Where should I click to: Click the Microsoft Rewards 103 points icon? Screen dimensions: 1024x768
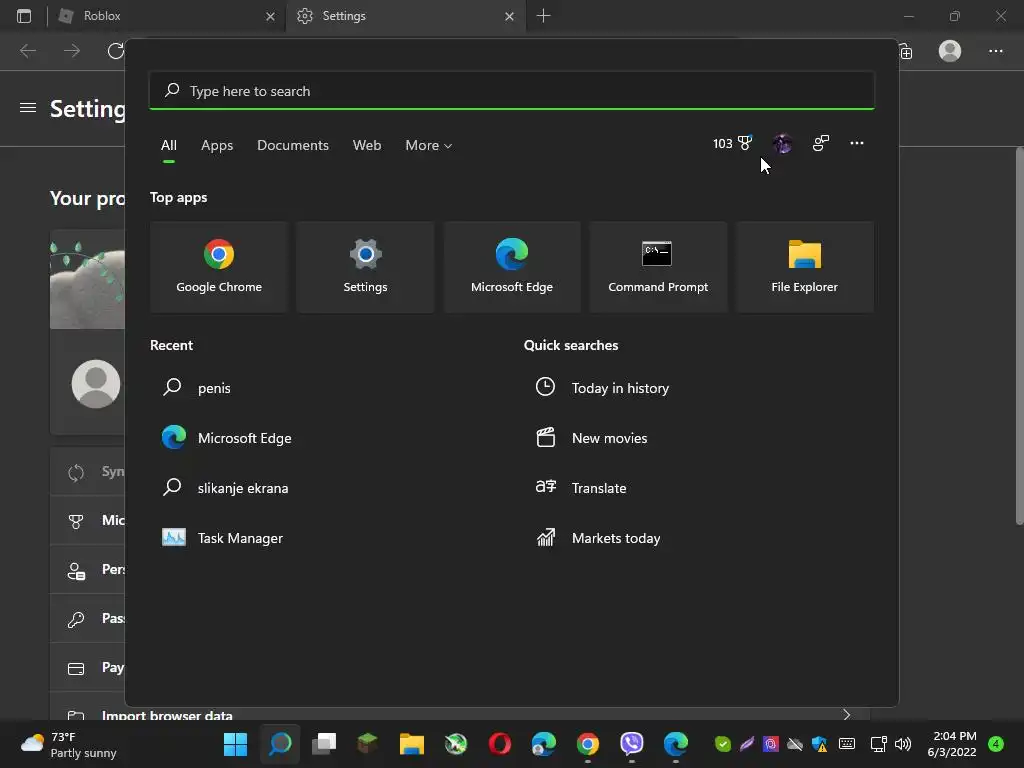(x=732, y=143)
